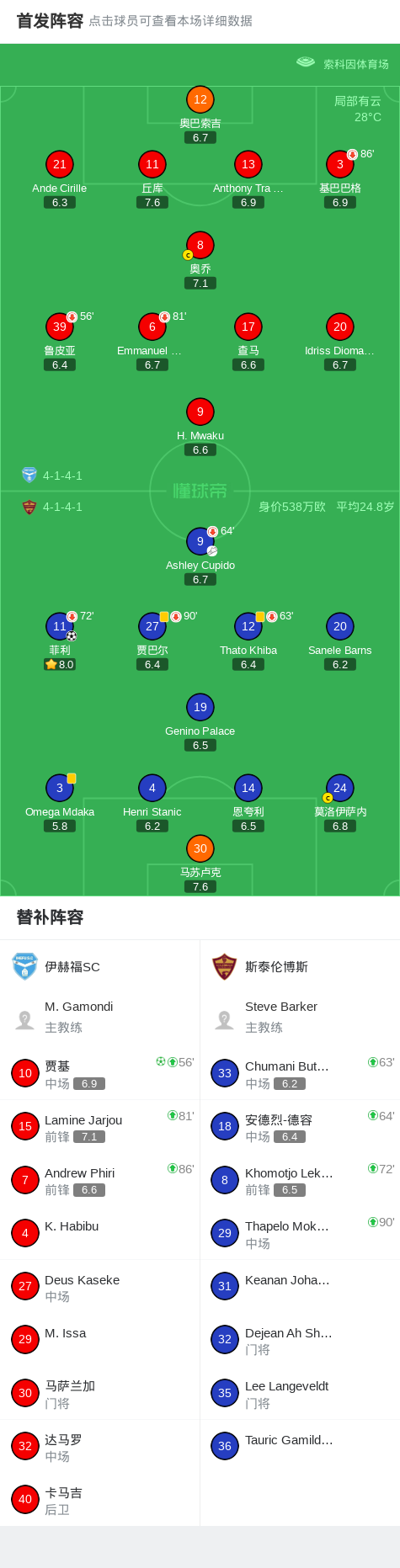View 菲利 number 11 with 8.0 rating
The width and height of the screenshot is (400, 1568).
[60, 626]
